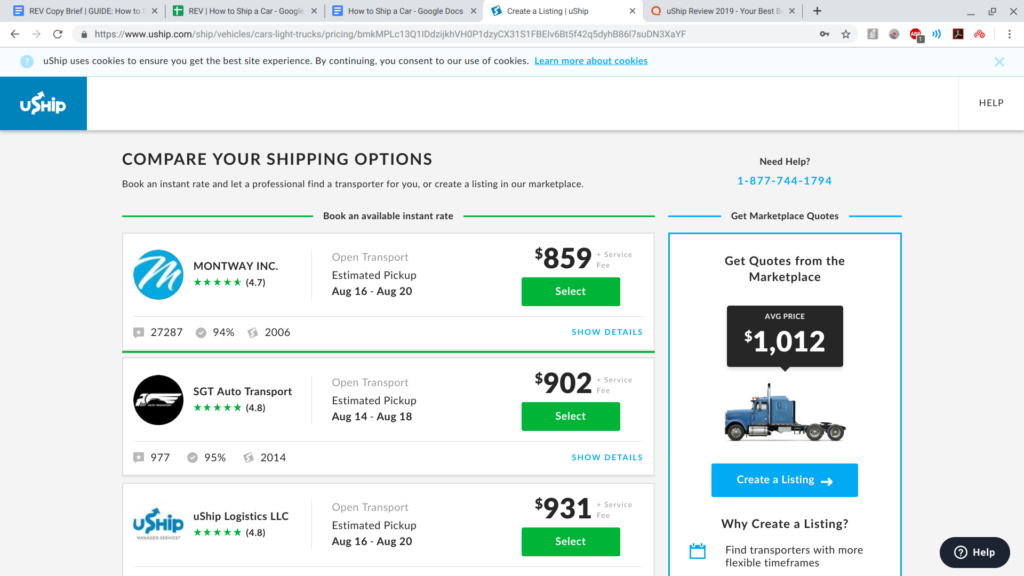The width and height of the screenshot is (1024, 576).
Task: Open the Learn more about cookies link
Action: pos(590,61)
